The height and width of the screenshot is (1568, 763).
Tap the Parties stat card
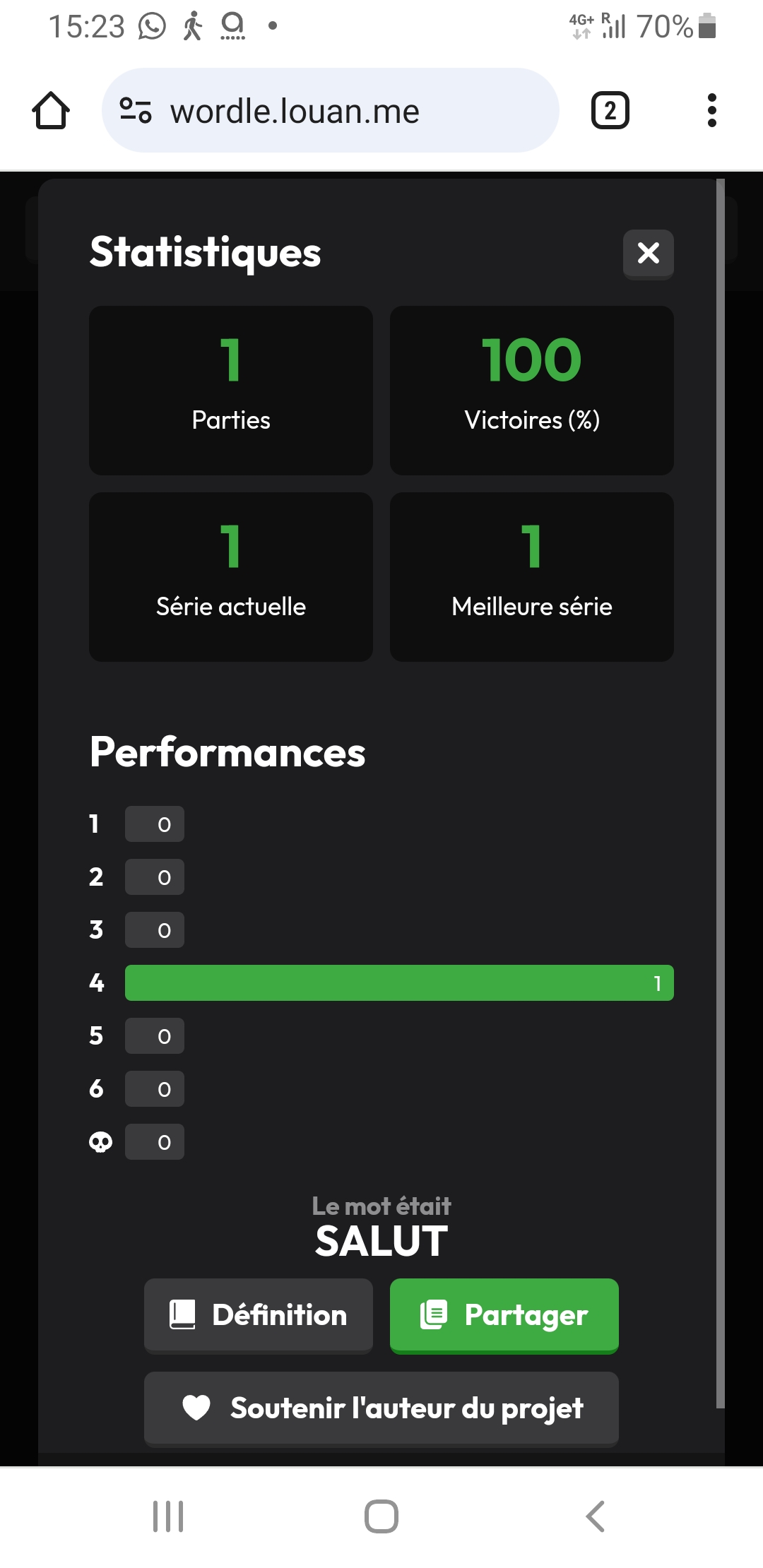(x=231, y=391)
